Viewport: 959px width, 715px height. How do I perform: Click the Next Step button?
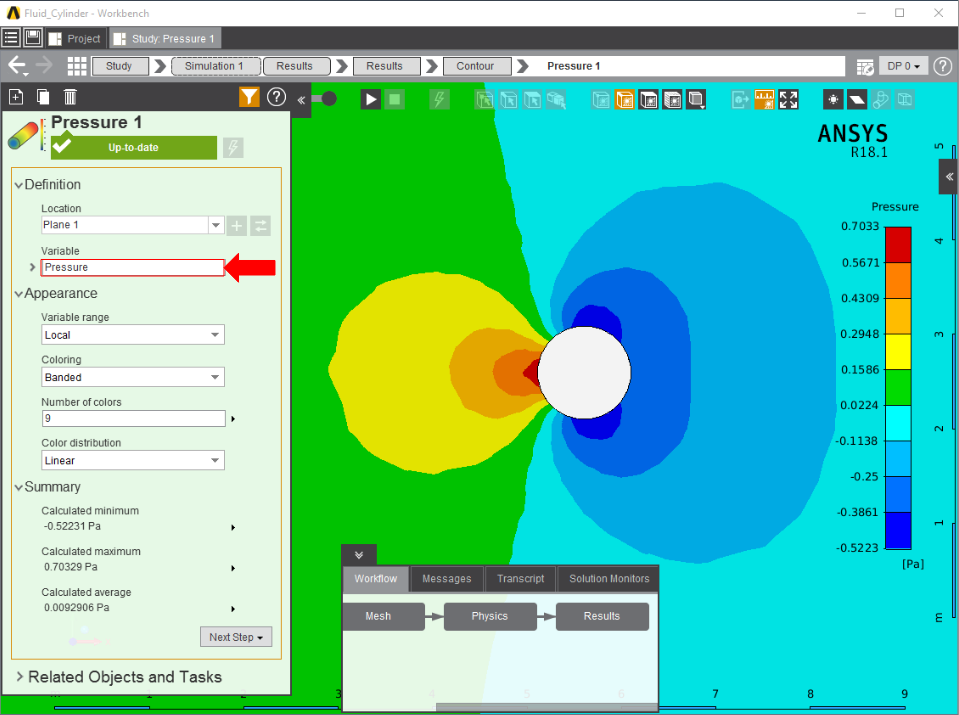click(236, 637)
